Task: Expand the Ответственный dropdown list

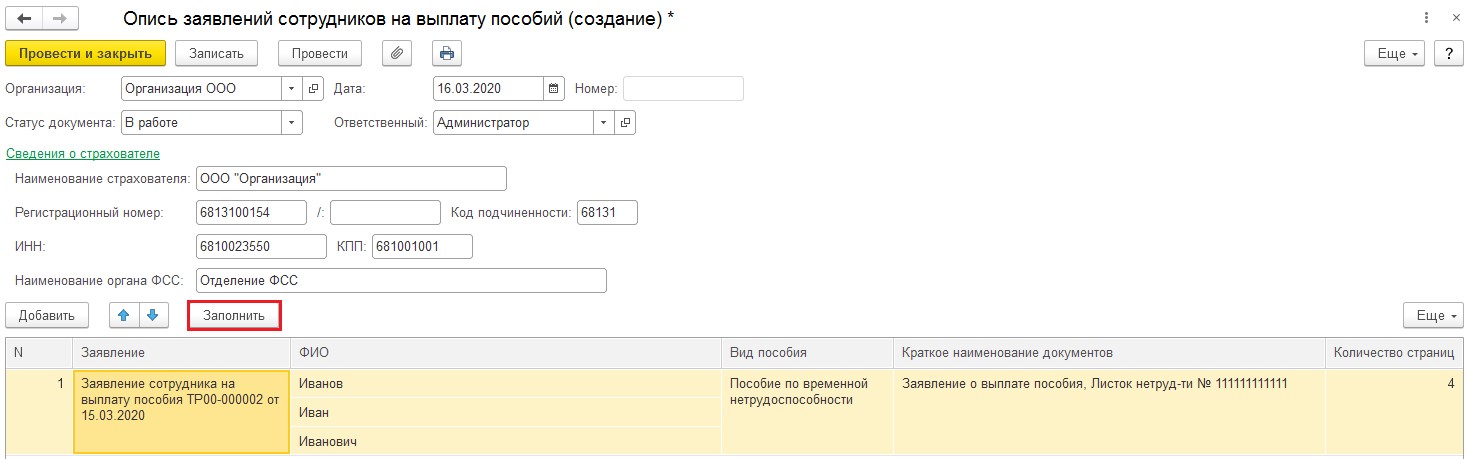Action: tap(603, 122)
